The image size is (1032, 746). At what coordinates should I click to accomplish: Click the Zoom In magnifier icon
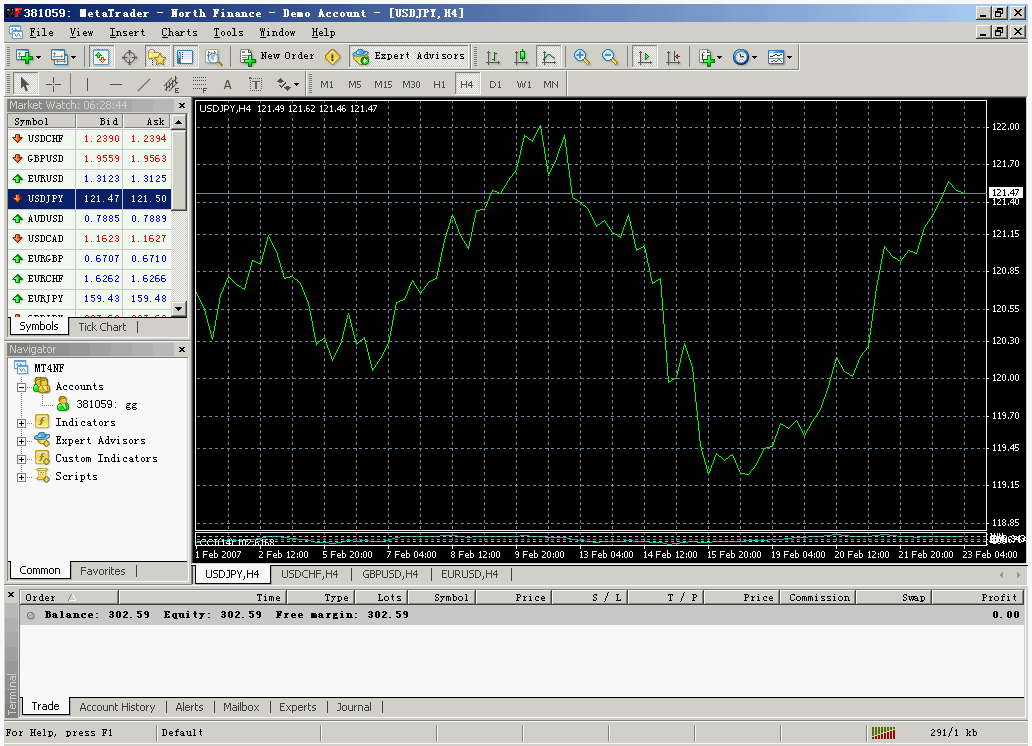pos(582,57)
